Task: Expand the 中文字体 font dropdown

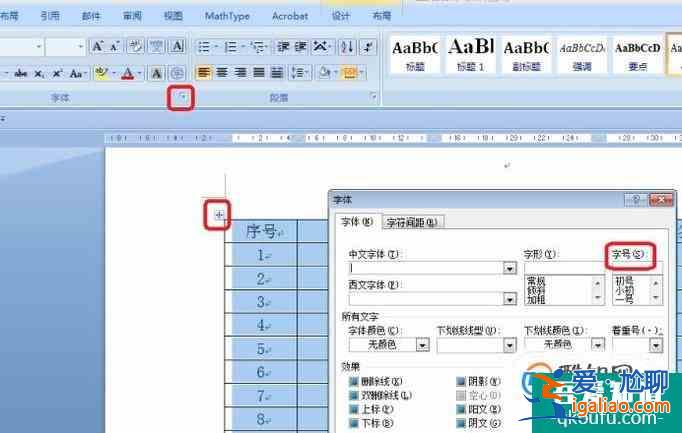Action: (509, 269)
